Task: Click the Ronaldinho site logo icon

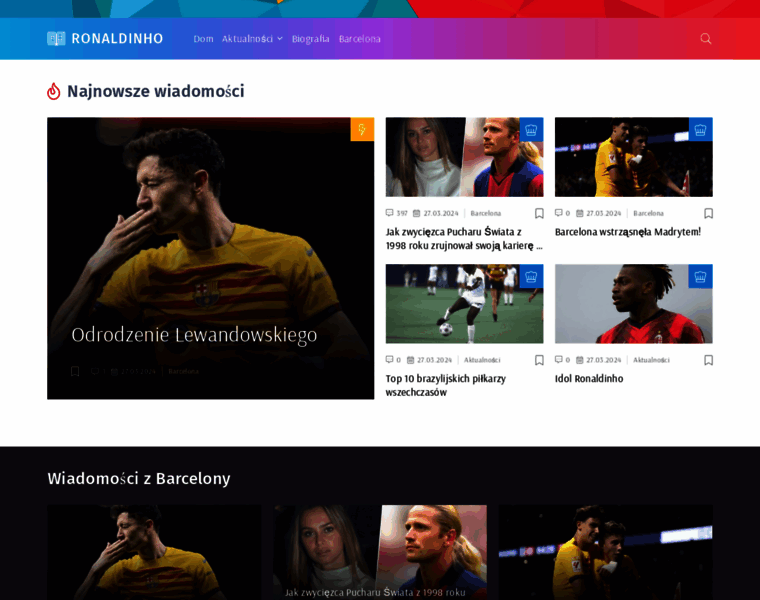Action: [56, 39]
